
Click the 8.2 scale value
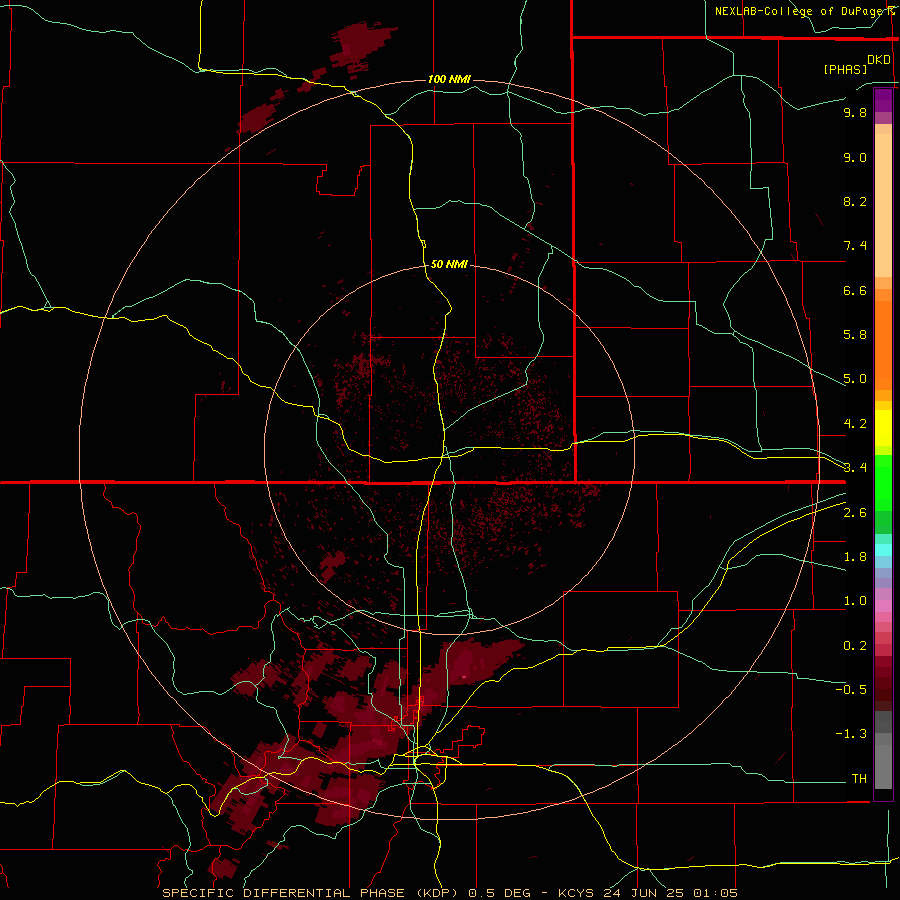855,201
